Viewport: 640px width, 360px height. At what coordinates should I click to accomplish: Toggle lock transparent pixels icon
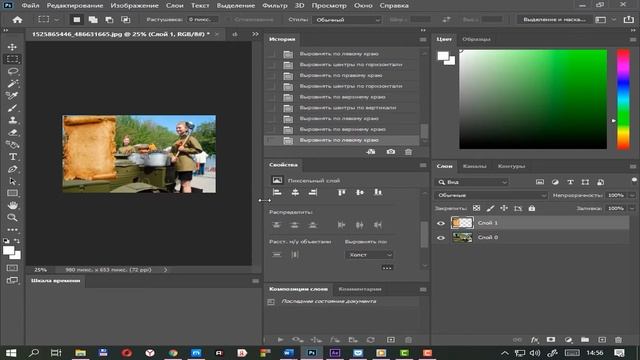(x=476, y=208)
